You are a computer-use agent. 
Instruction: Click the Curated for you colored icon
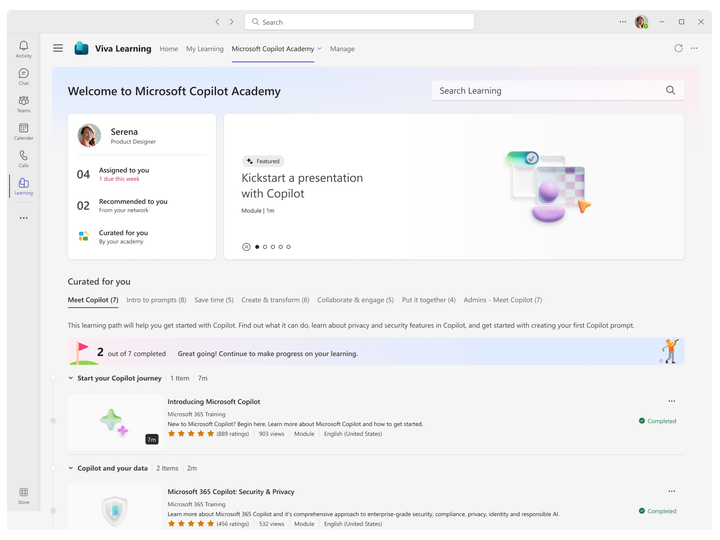pos(84,236)
